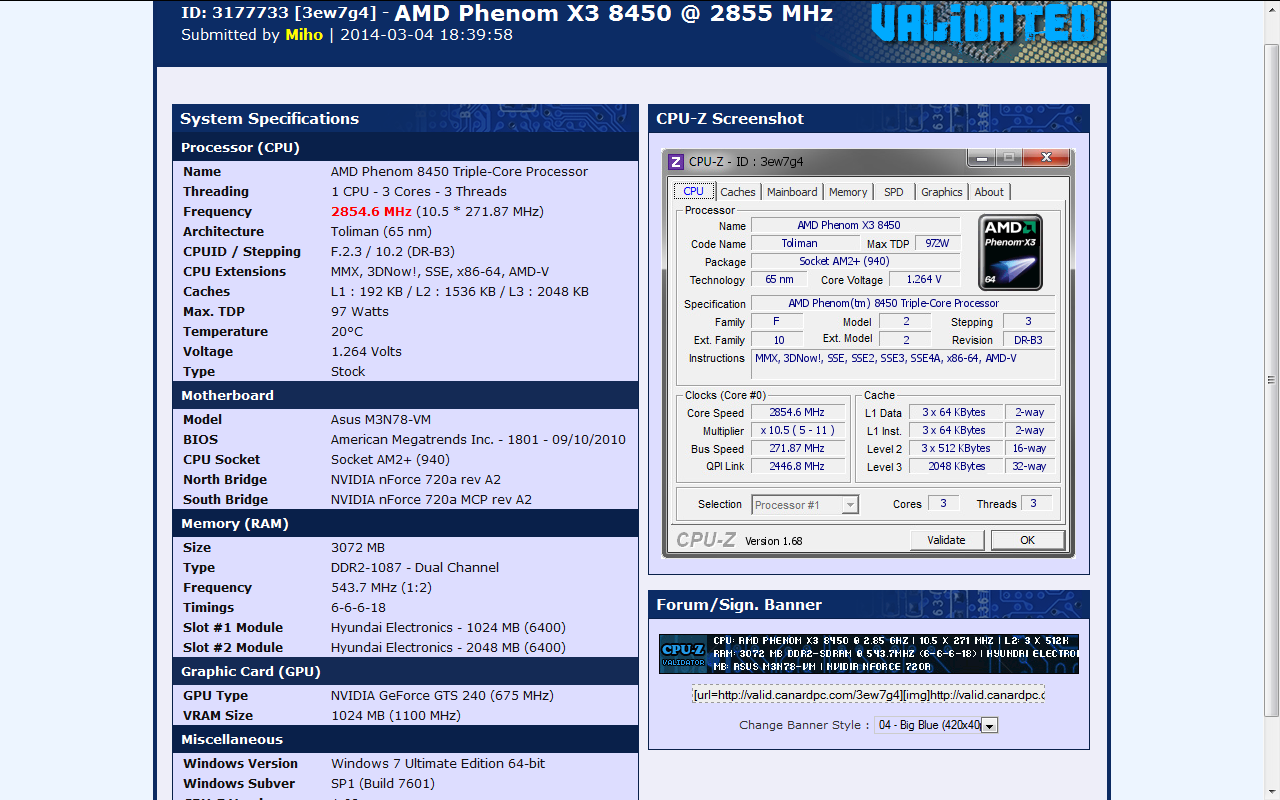Click the Slot #2 Module Hyundai 2048 MB value

(x=448, y=648)
